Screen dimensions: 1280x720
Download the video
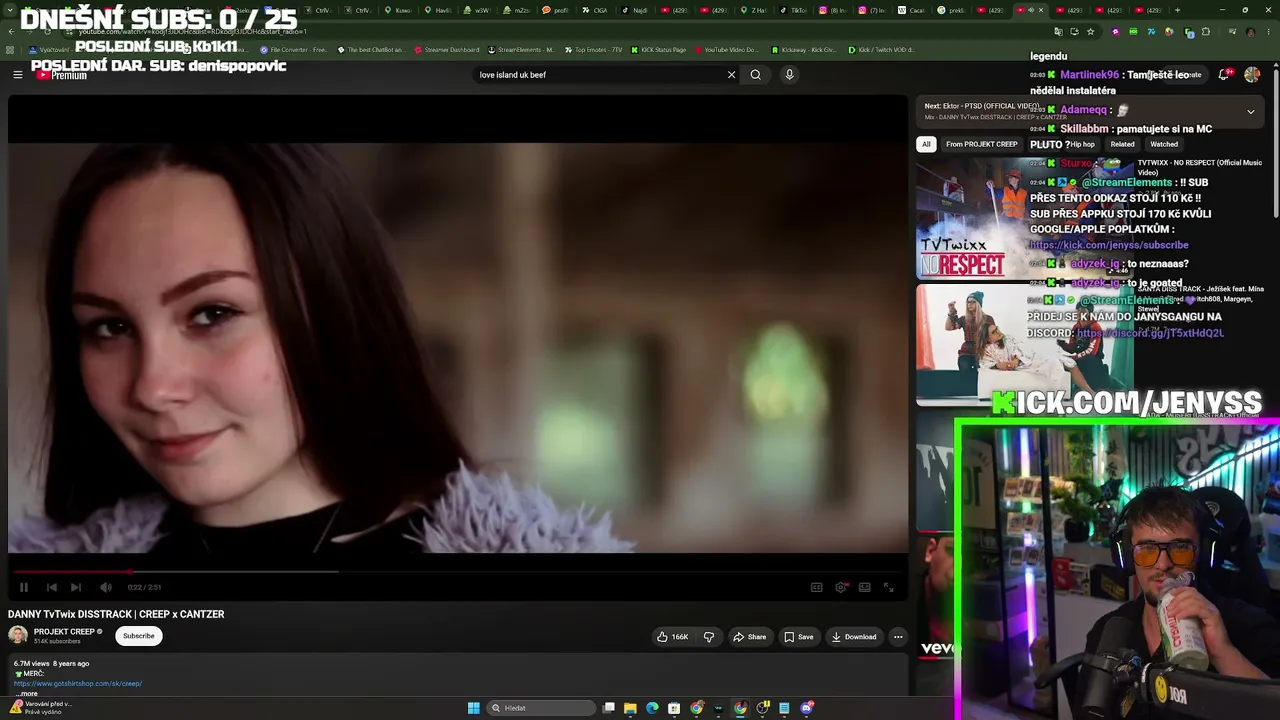[x=853, y=637]
